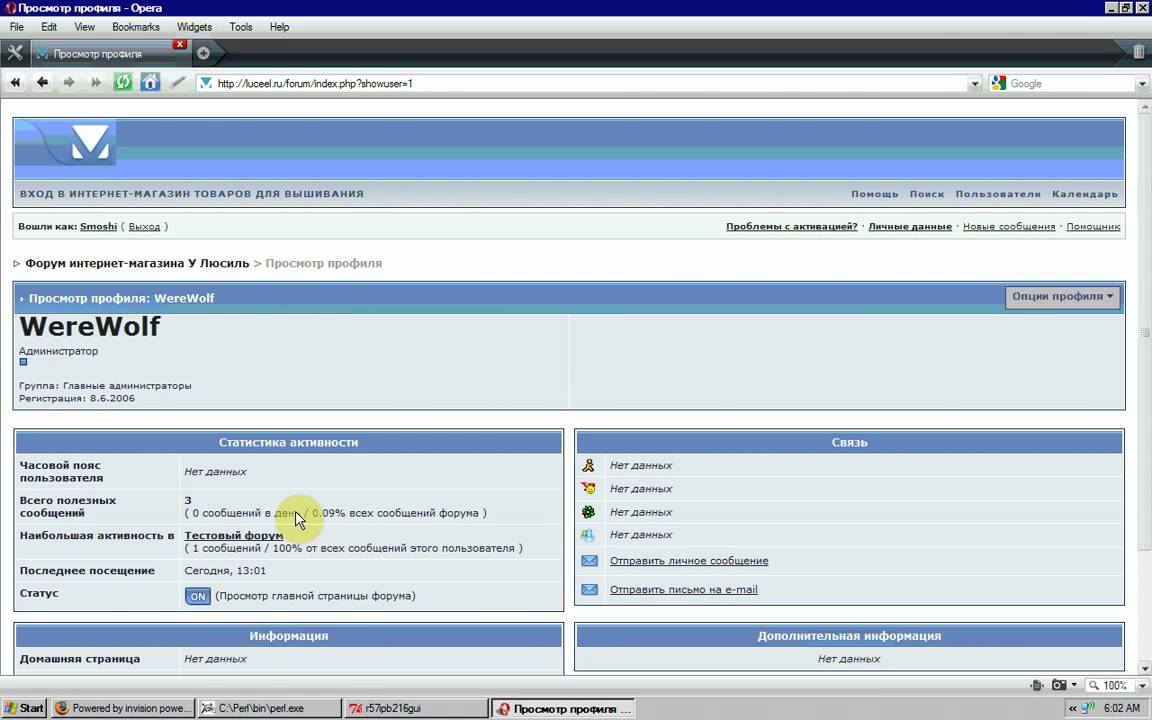The height and width of the screenshot is (720, 1152).
Task: Click the Rewind navigation button
Action: pos(15,82)
